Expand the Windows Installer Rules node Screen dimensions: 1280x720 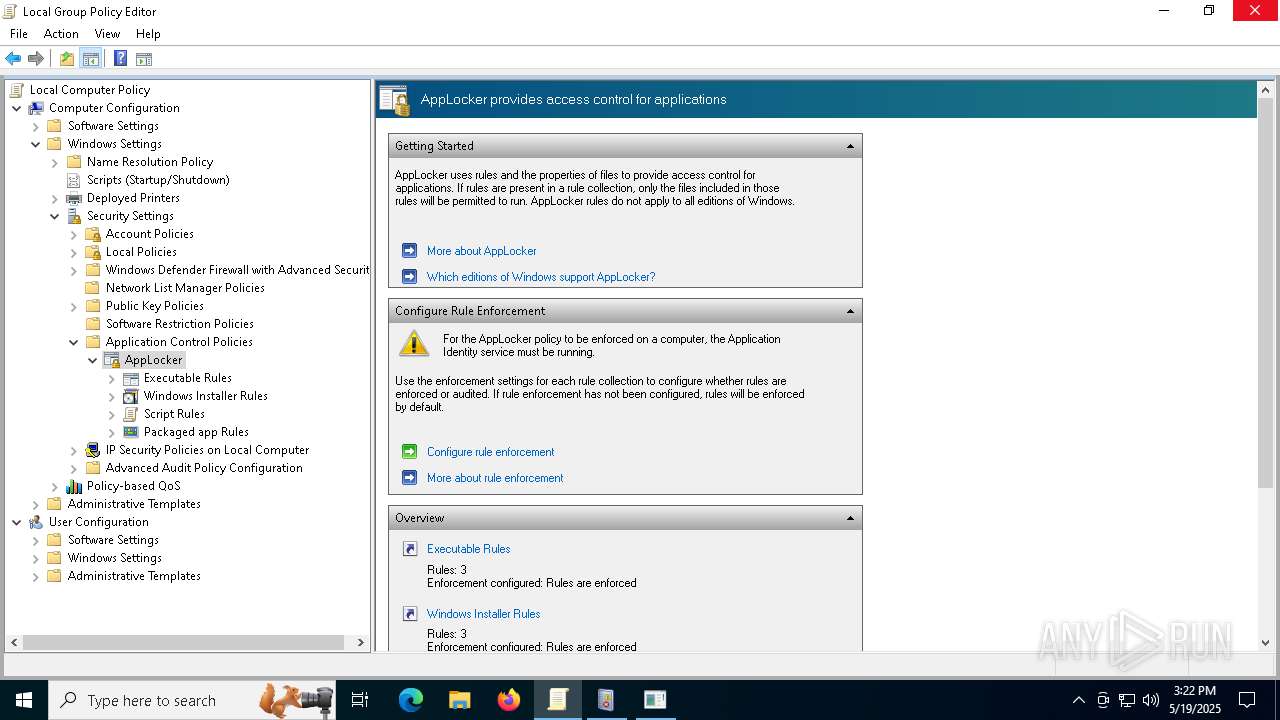[x=112, y=396]
